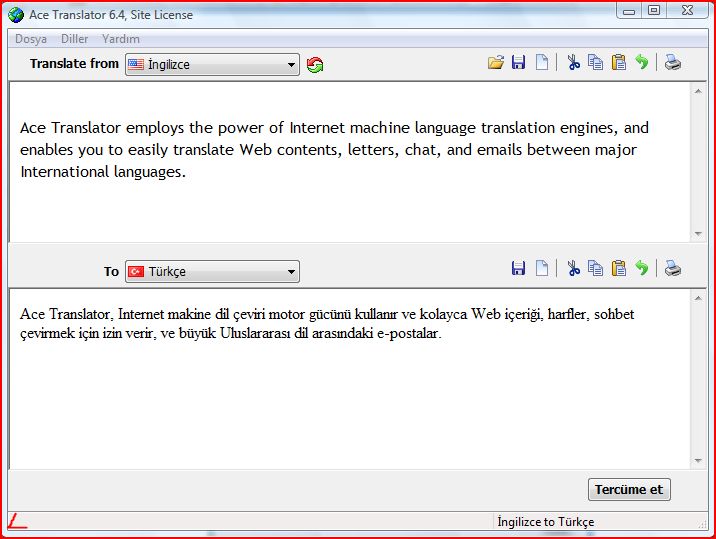Image resolution: width=716 pixels, height=539 pixels.
Task: Cut translated text with lower scissors icon
Action: [x=573, y=268]
